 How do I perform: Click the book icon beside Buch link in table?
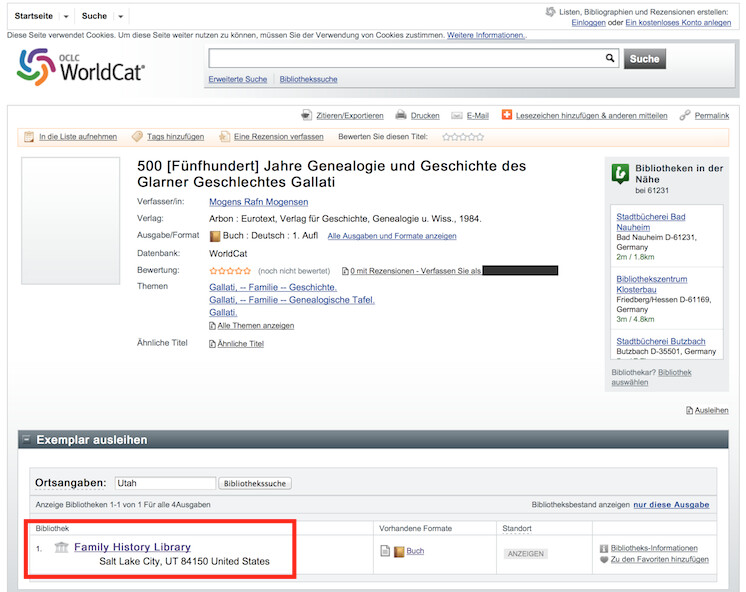click(x=399, y=552)
